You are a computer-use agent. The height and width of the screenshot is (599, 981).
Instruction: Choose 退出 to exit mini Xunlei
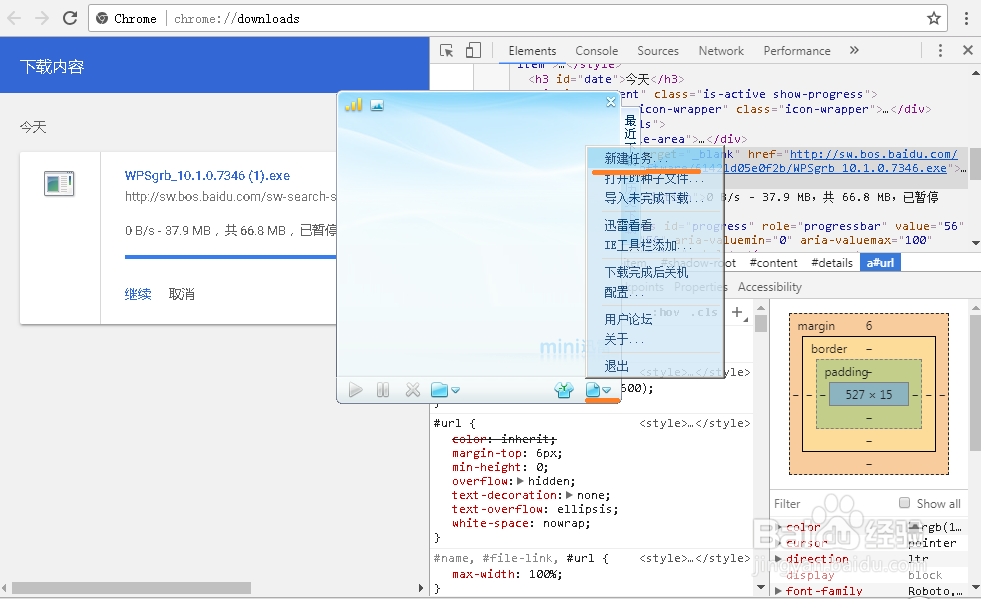point(655,366)
